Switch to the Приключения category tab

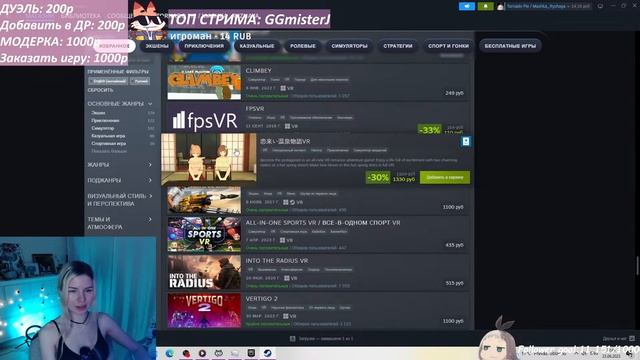[x=204, y=46]
